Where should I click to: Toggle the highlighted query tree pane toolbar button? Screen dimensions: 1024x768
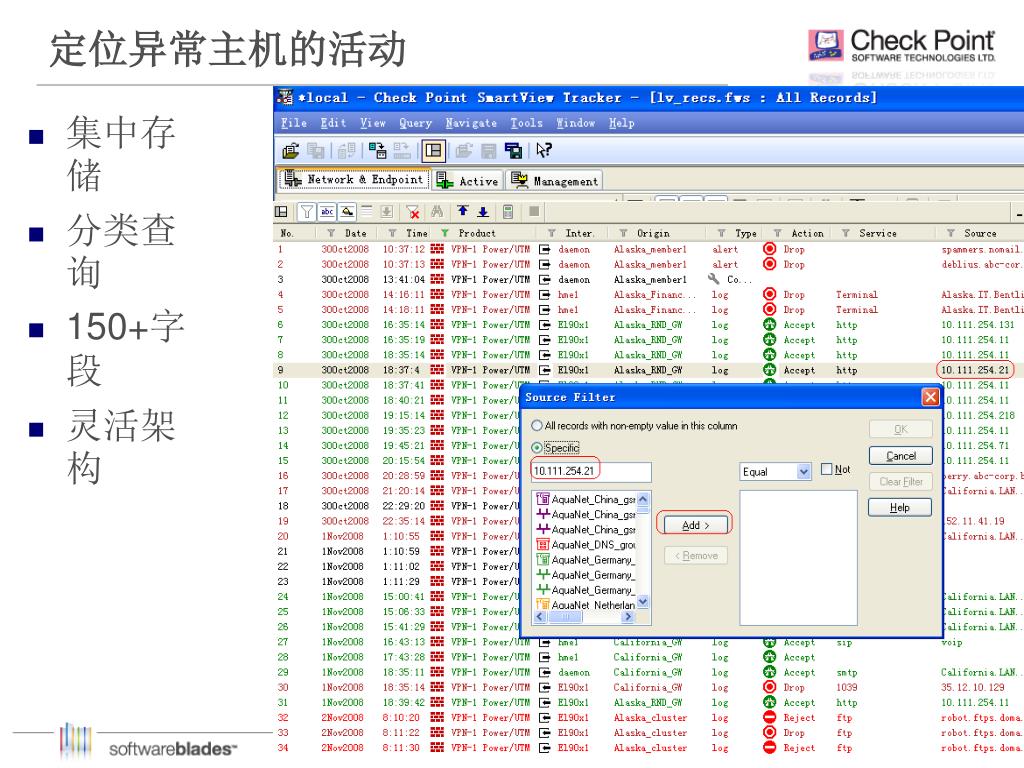pyautogui.click(x=433, y=152)
